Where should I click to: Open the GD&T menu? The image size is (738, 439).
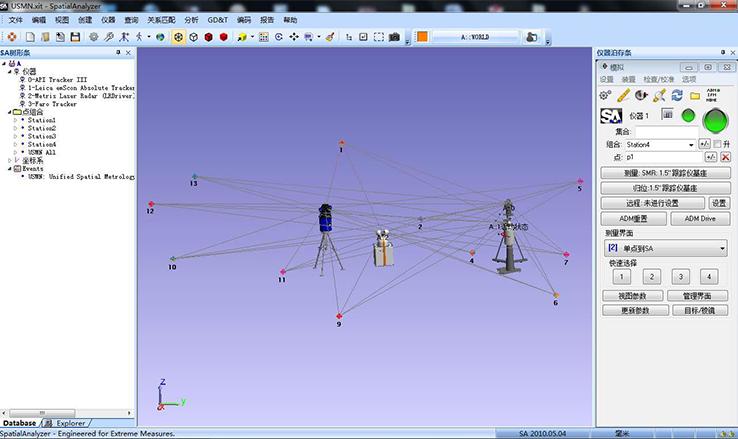[217, 20]
